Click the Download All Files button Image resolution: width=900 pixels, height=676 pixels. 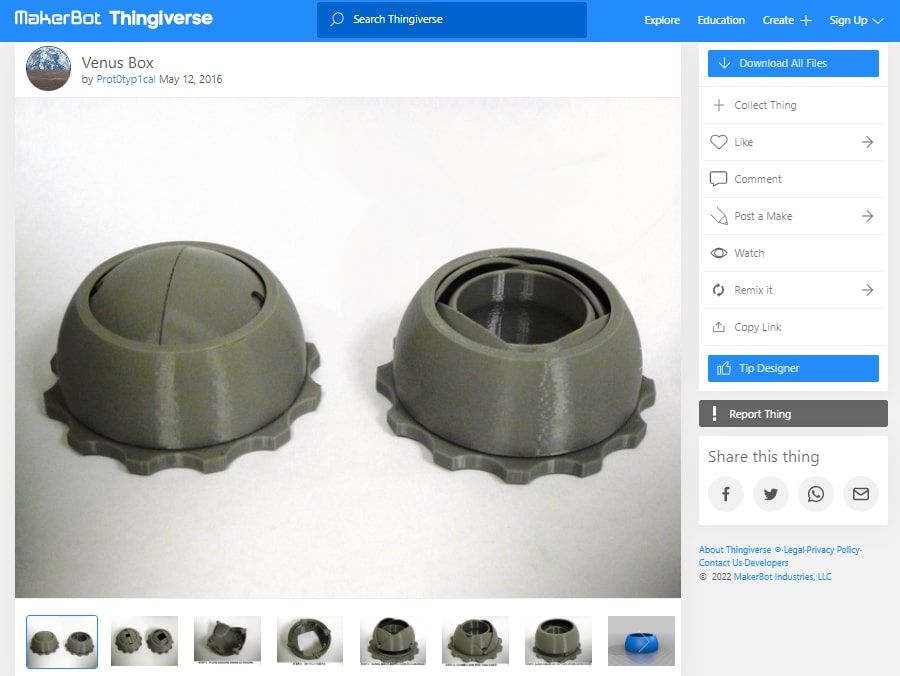793,63
